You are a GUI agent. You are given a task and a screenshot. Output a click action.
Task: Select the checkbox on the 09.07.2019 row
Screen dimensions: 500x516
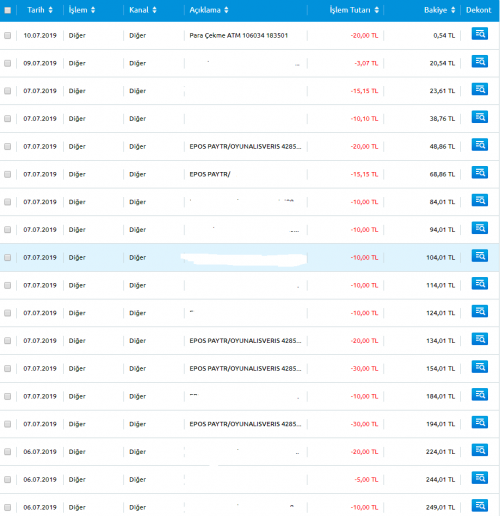click(8, 63)
